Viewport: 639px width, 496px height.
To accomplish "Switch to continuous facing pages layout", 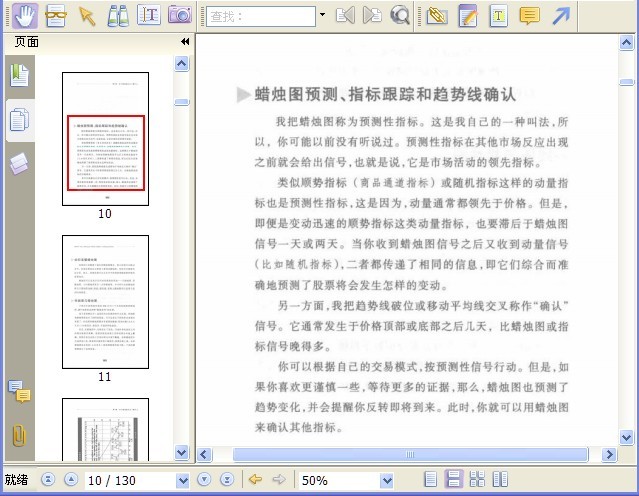I will pos(477,479).
